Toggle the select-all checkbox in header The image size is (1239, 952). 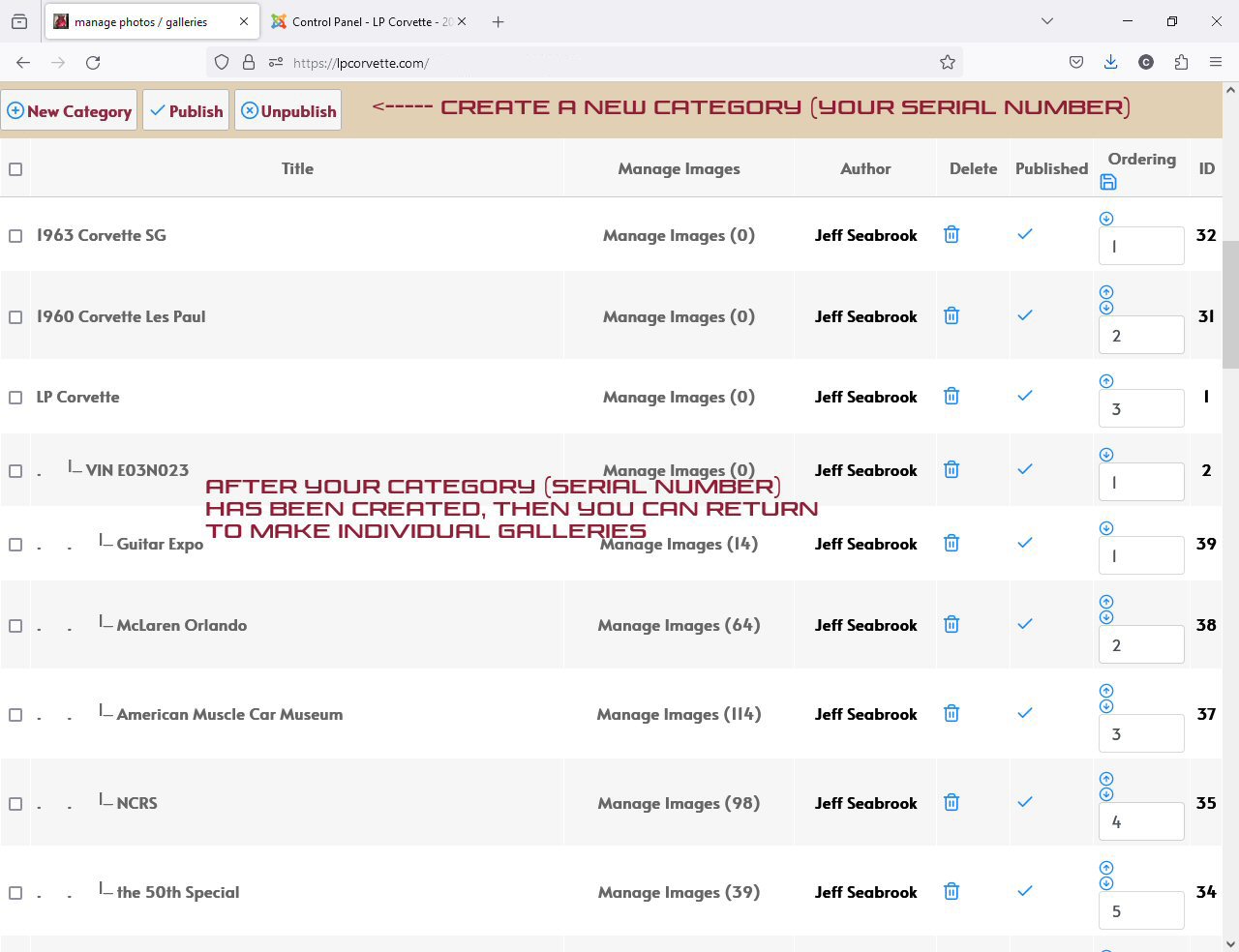[x=15, y=169]
